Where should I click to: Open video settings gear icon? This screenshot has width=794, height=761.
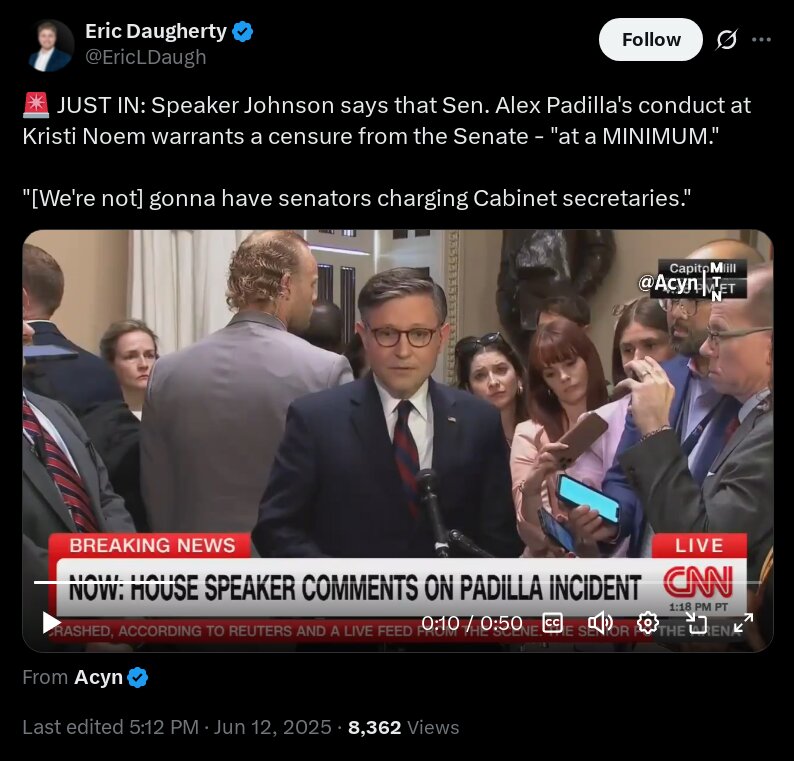(648, 623)
